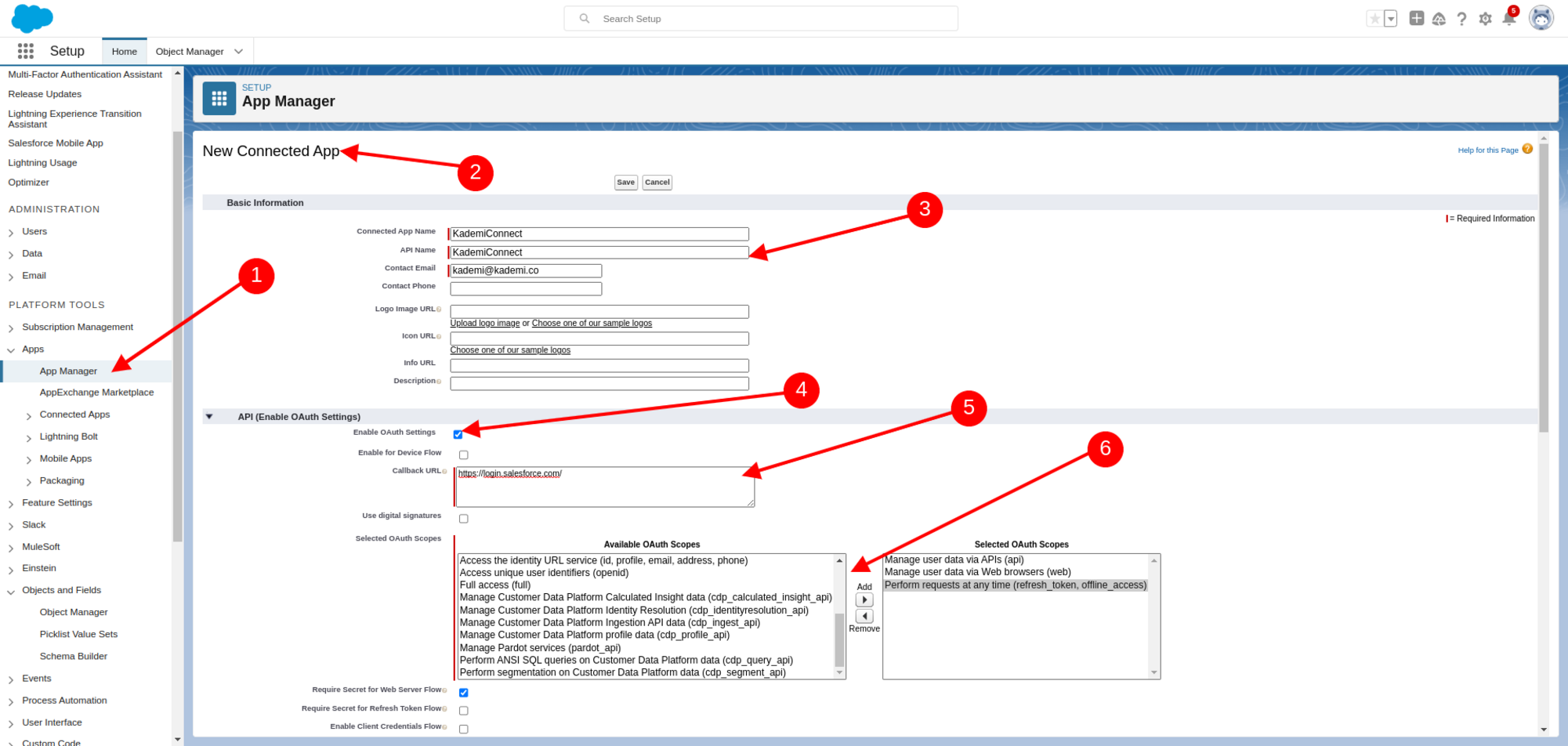Click the App Manager header icon

(x=219, y=99)
